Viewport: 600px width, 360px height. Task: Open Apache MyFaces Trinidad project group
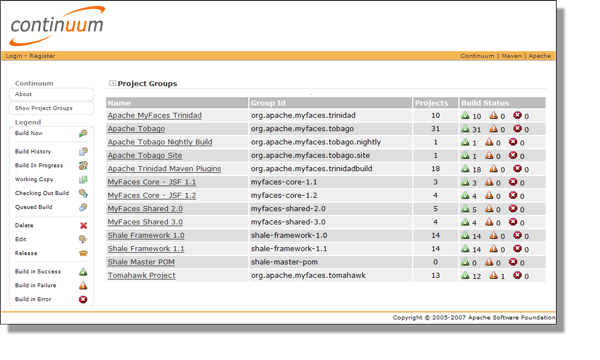click(x=155, y=115)
